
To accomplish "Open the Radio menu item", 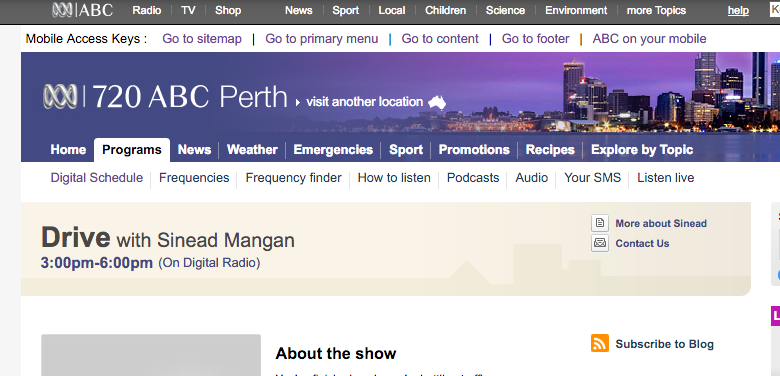I will point(147,10).
